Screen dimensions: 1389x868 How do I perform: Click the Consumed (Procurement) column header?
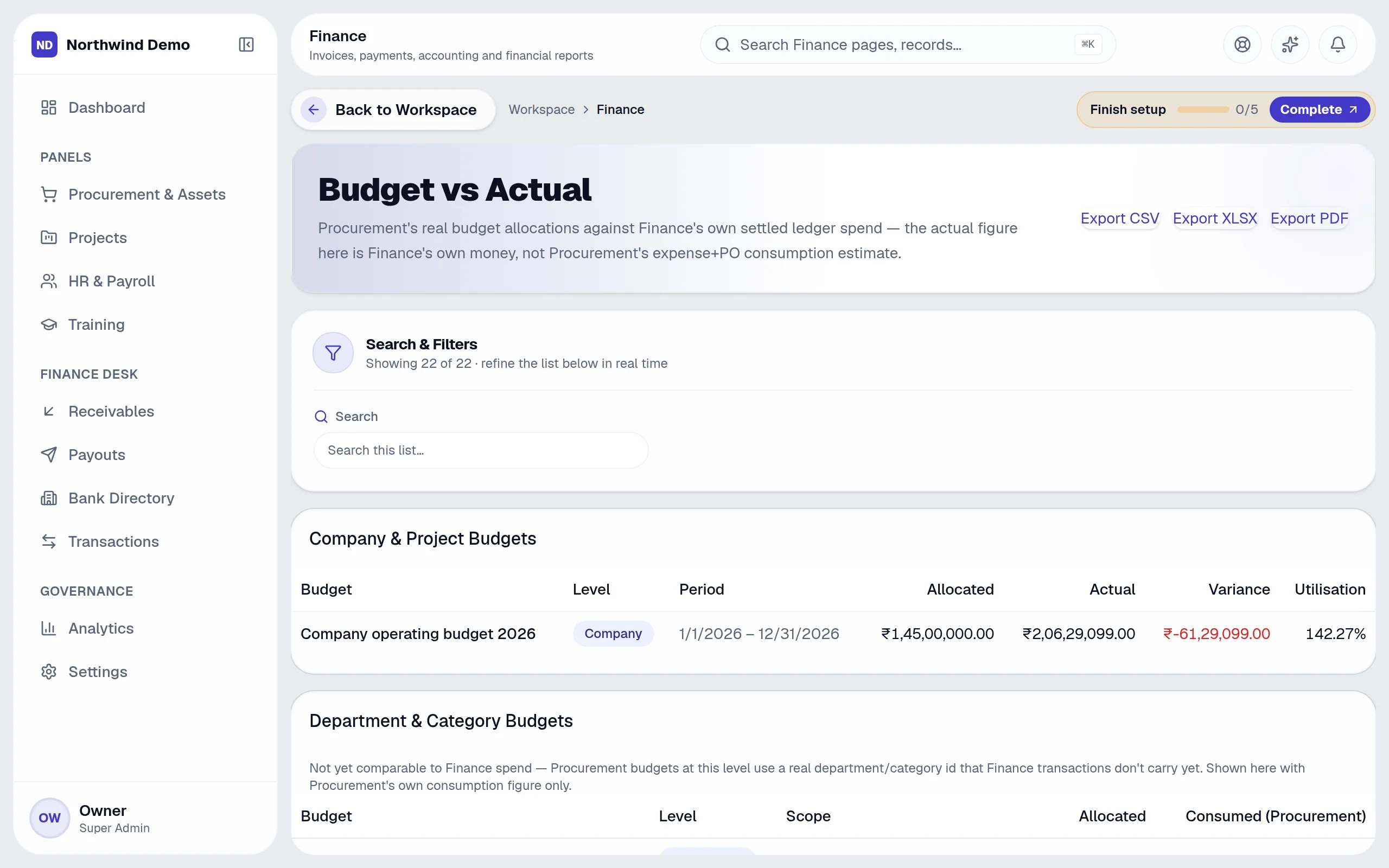(1276, 816)
